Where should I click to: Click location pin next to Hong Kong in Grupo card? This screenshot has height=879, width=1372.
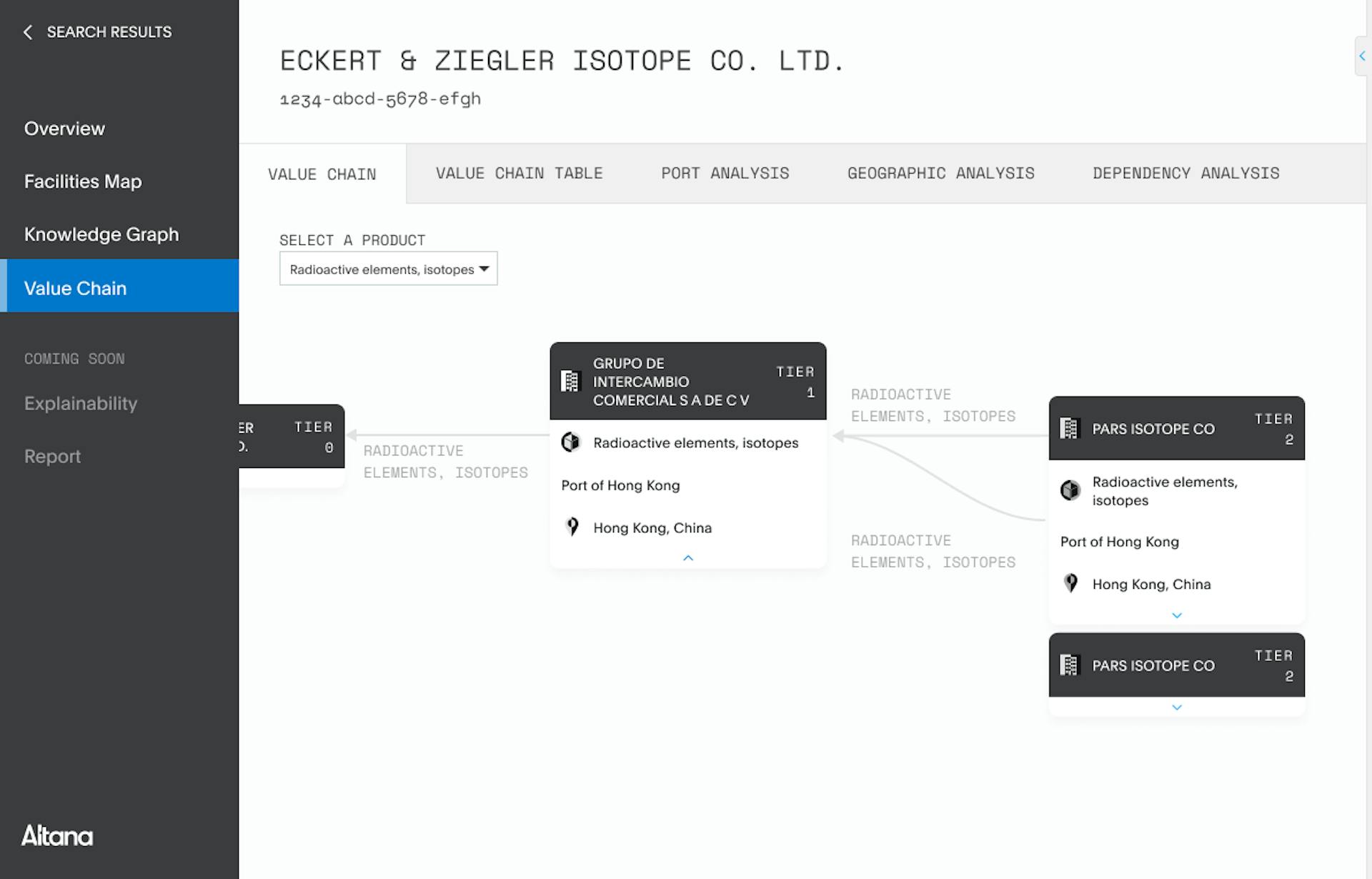(x=572, y=527)
